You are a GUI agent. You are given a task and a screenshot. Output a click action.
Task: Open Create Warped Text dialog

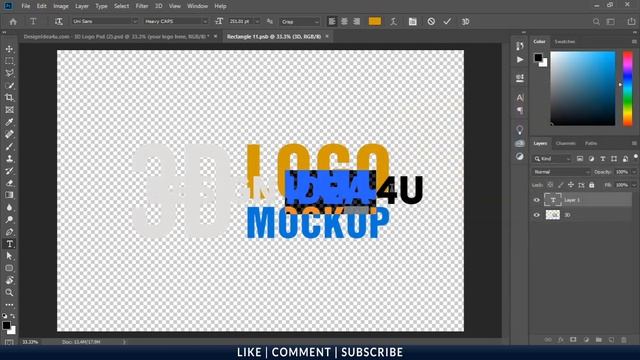point(393,22)
